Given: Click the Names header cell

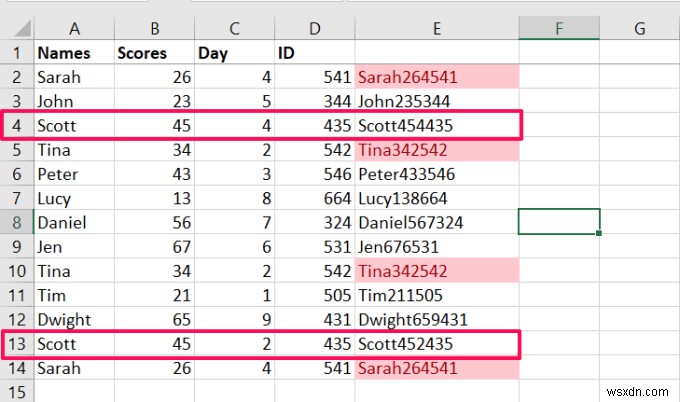Looking at the screenshot, I should pos(72,53).
